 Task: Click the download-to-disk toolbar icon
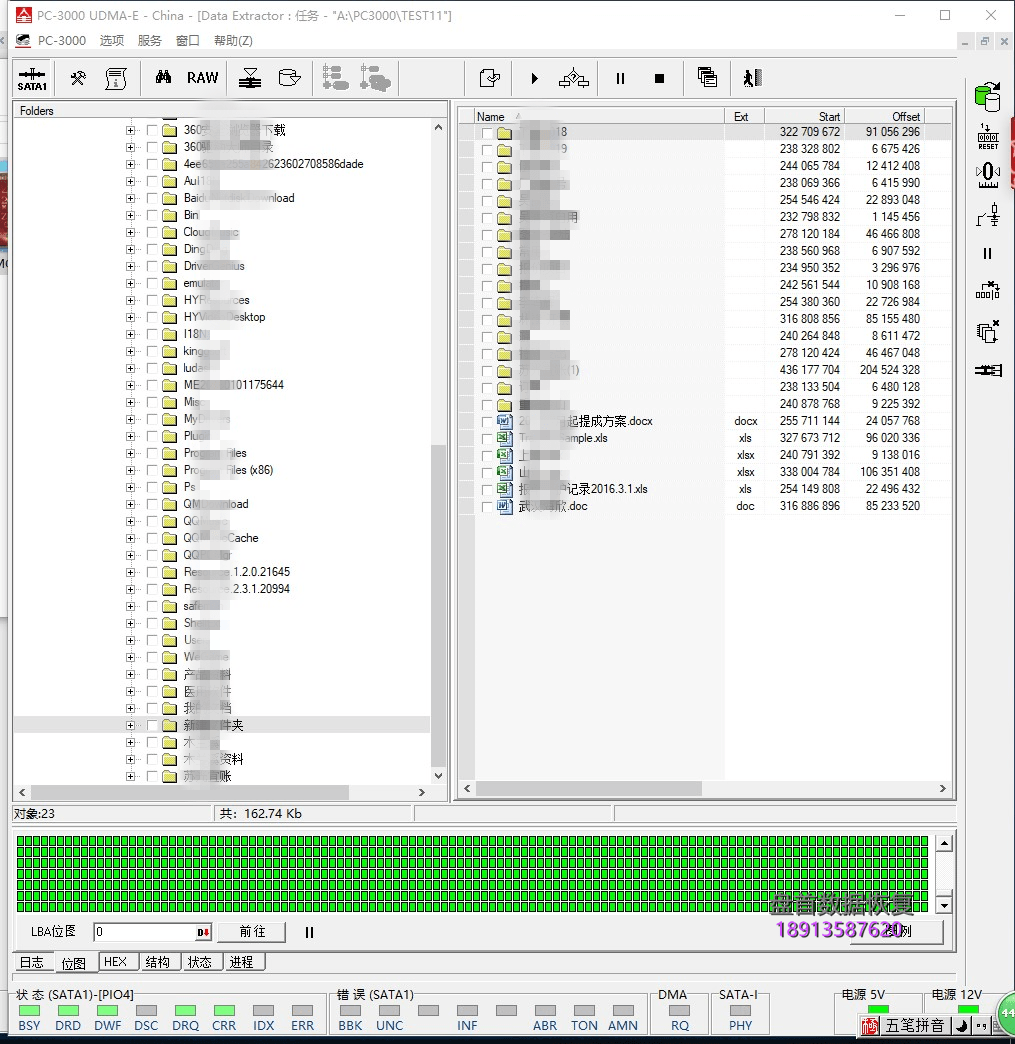tap(250, 78)
